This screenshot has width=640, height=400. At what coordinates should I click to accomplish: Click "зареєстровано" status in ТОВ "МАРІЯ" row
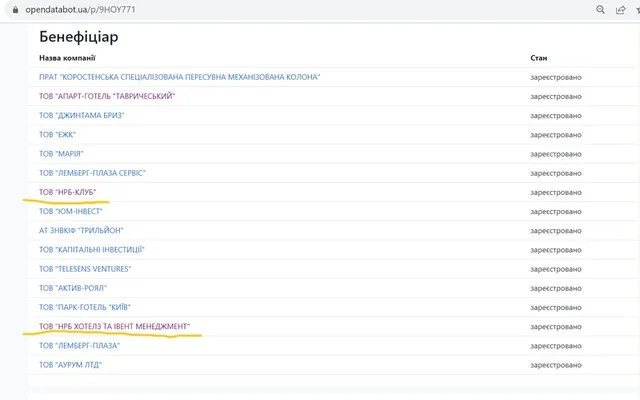556,154
